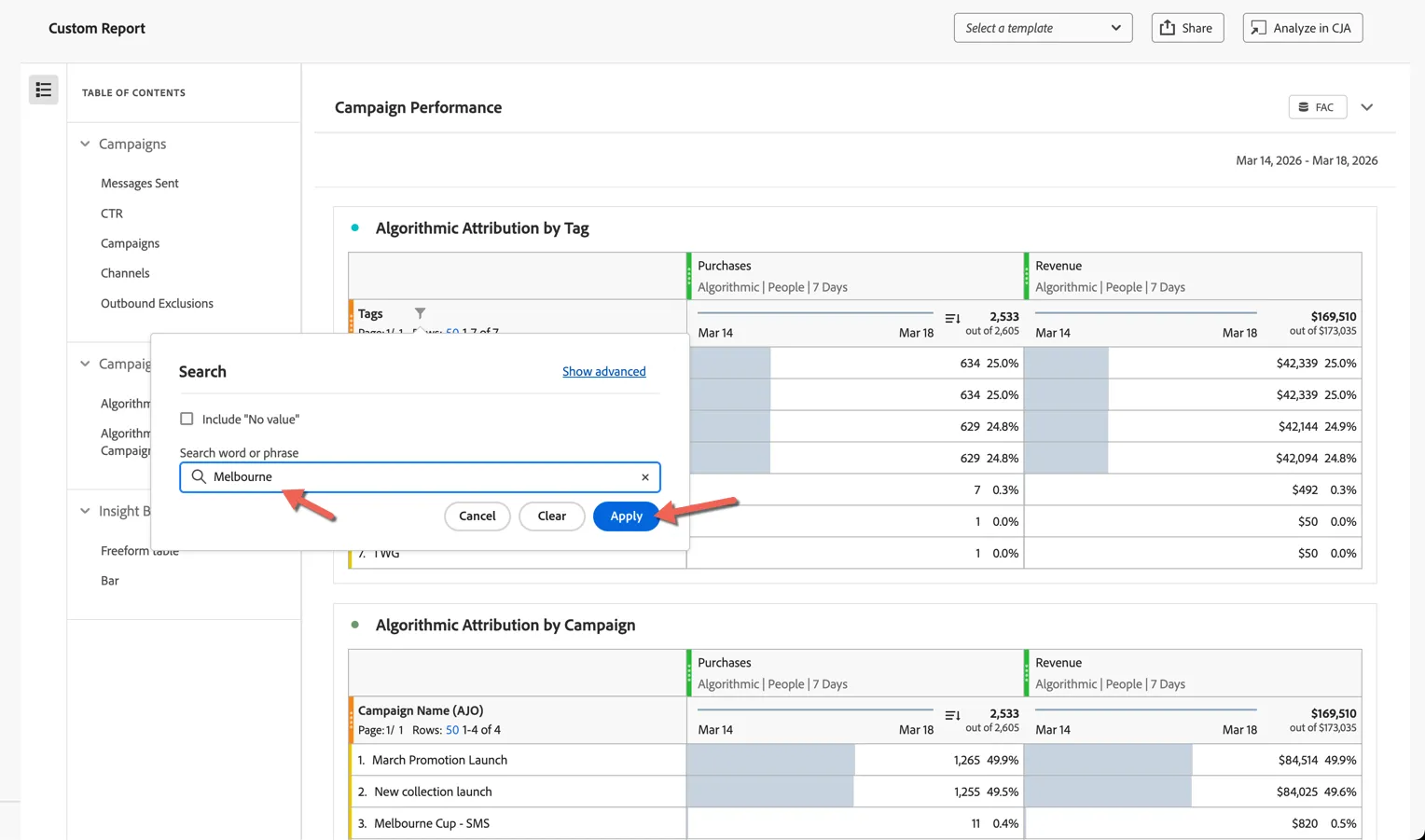This screenshot has width=1425, height=840.
Task: Expand the chevron next to FAC button
Action: (1366, 107)
